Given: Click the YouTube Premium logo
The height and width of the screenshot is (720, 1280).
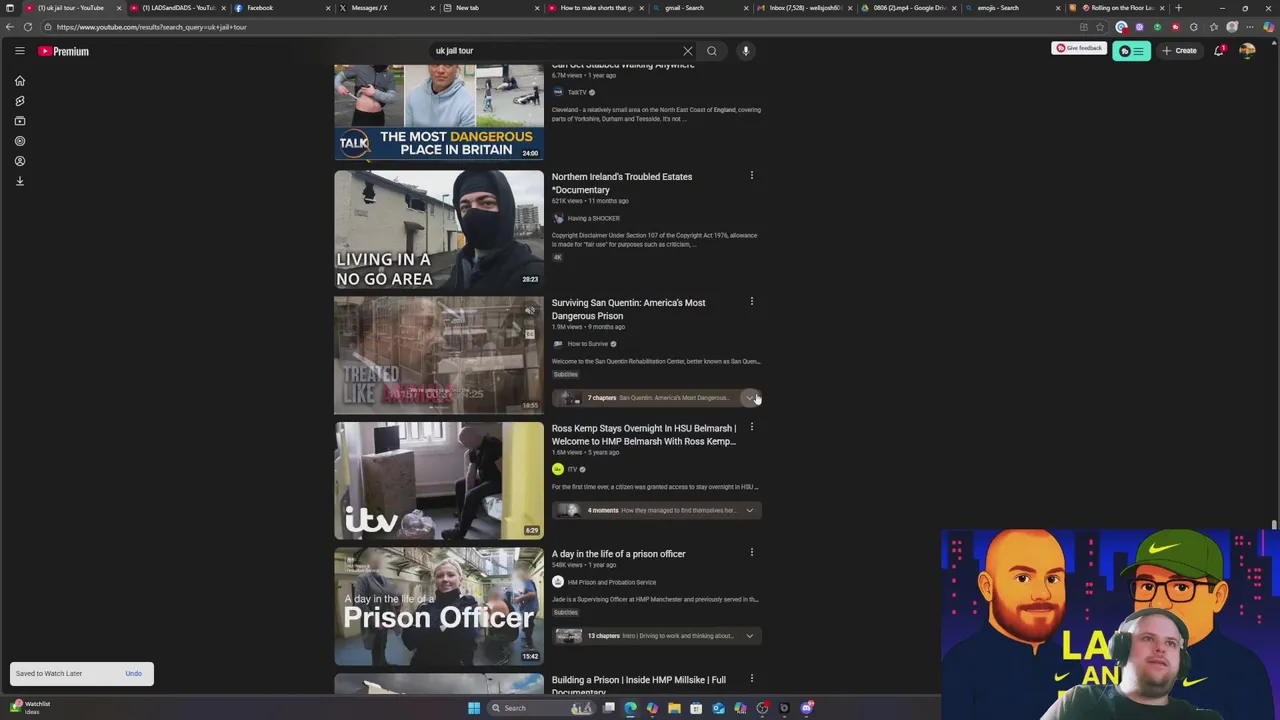Looking at the screenshot, I should 64,51.
